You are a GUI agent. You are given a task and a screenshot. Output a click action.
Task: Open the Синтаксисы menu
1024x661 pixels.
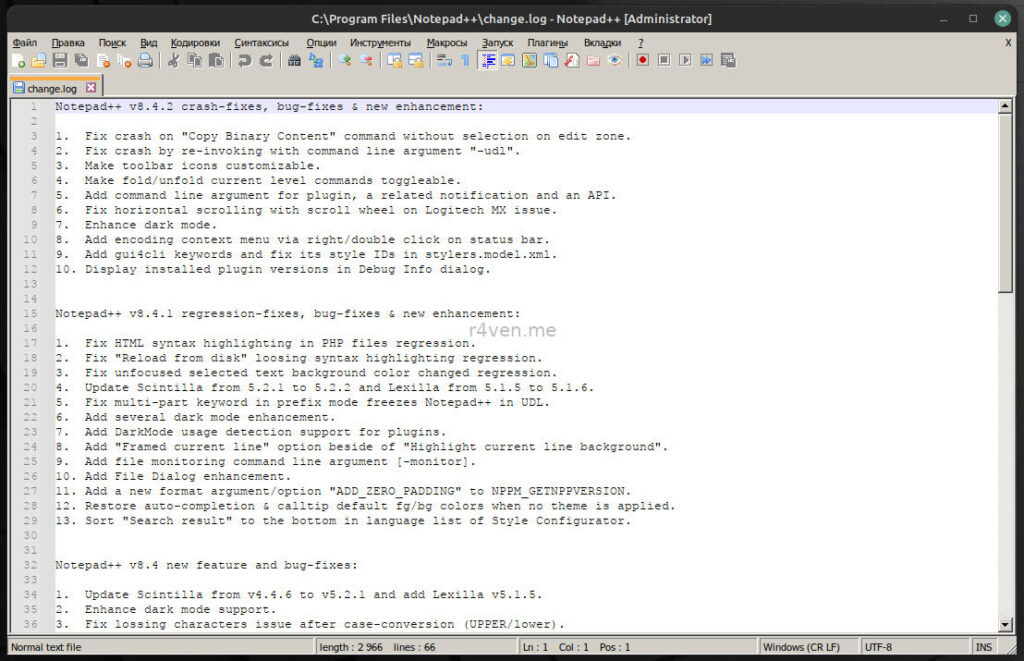[x=262, y=43]
